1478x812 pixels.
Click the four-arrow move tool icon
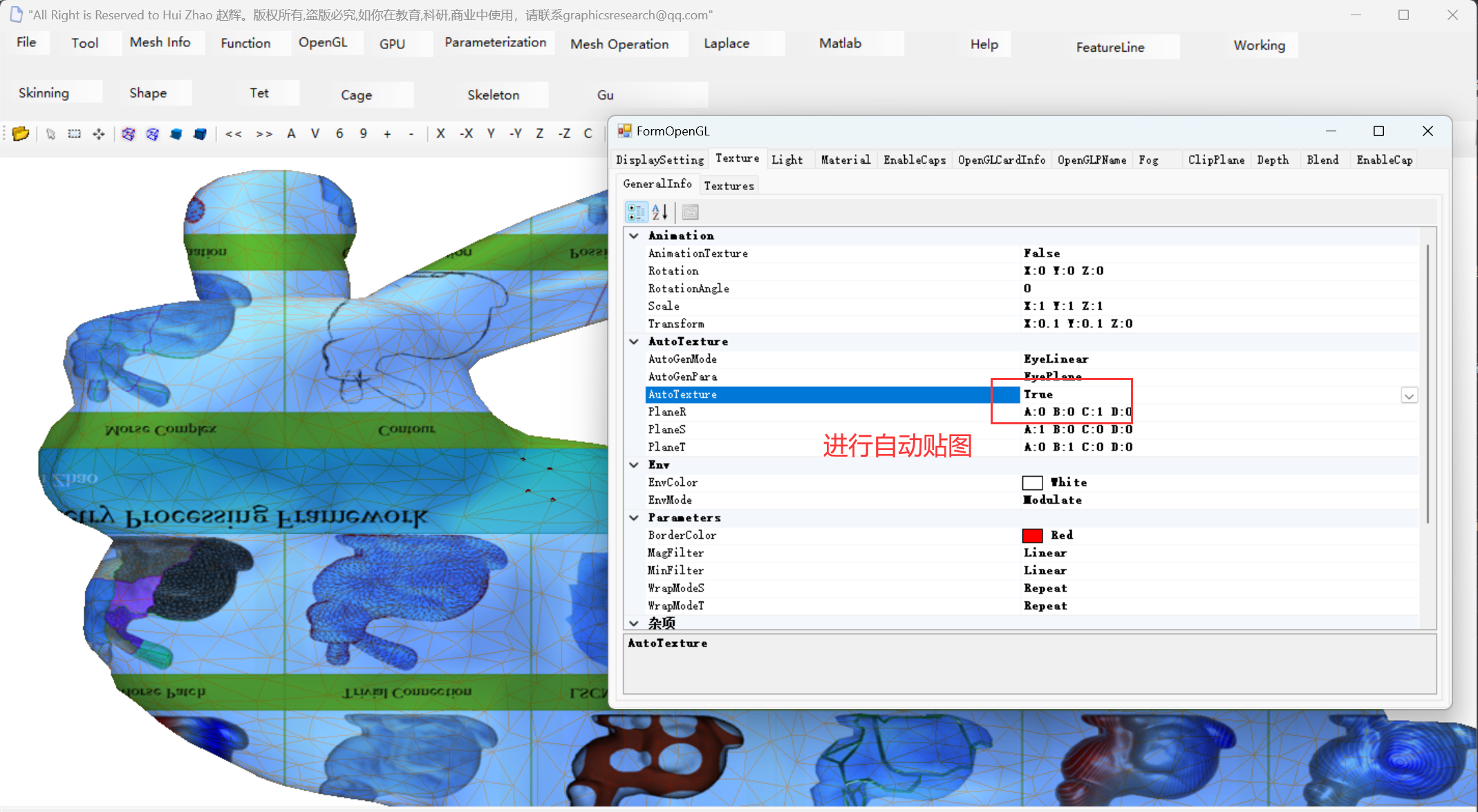pyautogui.click(x=99, y=133)
